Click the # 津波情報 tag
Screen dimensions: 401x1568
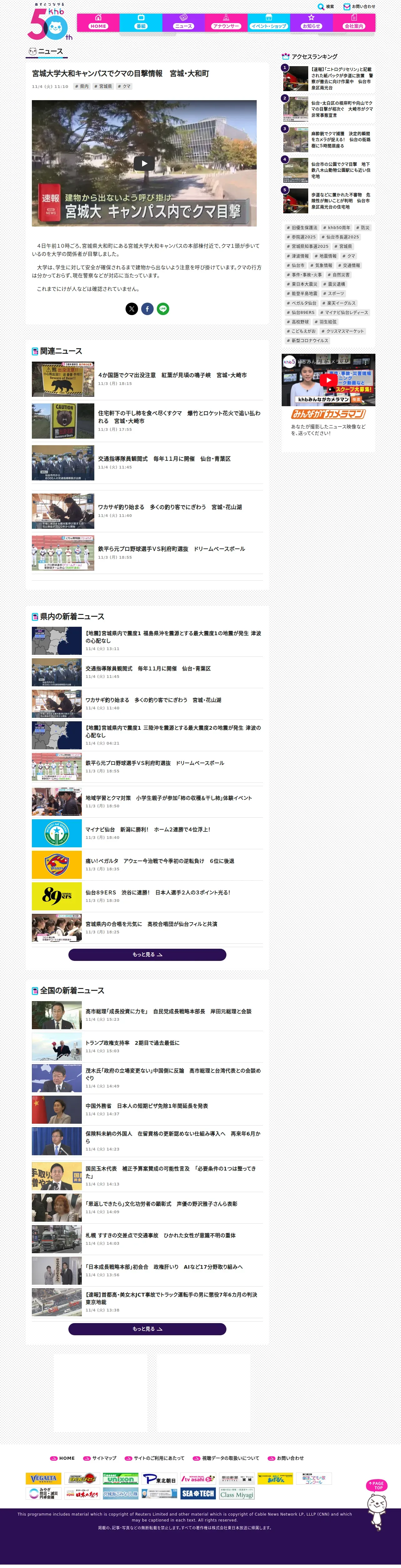(297, 256)
